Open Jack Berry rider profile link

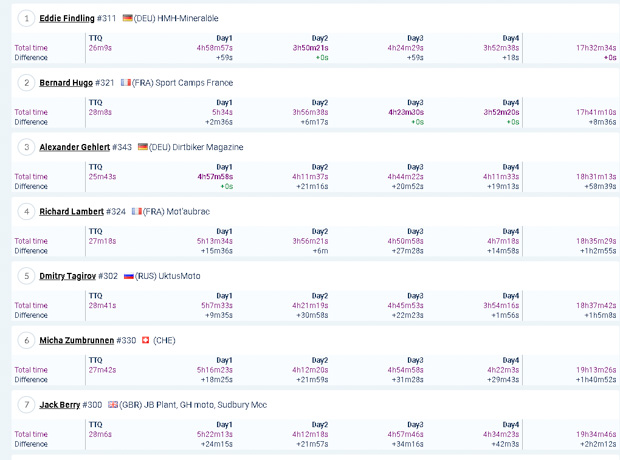point(60,405)
